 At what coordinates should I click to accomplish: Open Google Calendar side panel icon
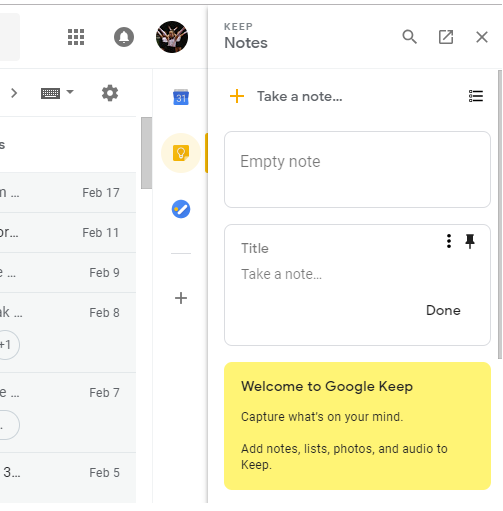click(181, 97)
